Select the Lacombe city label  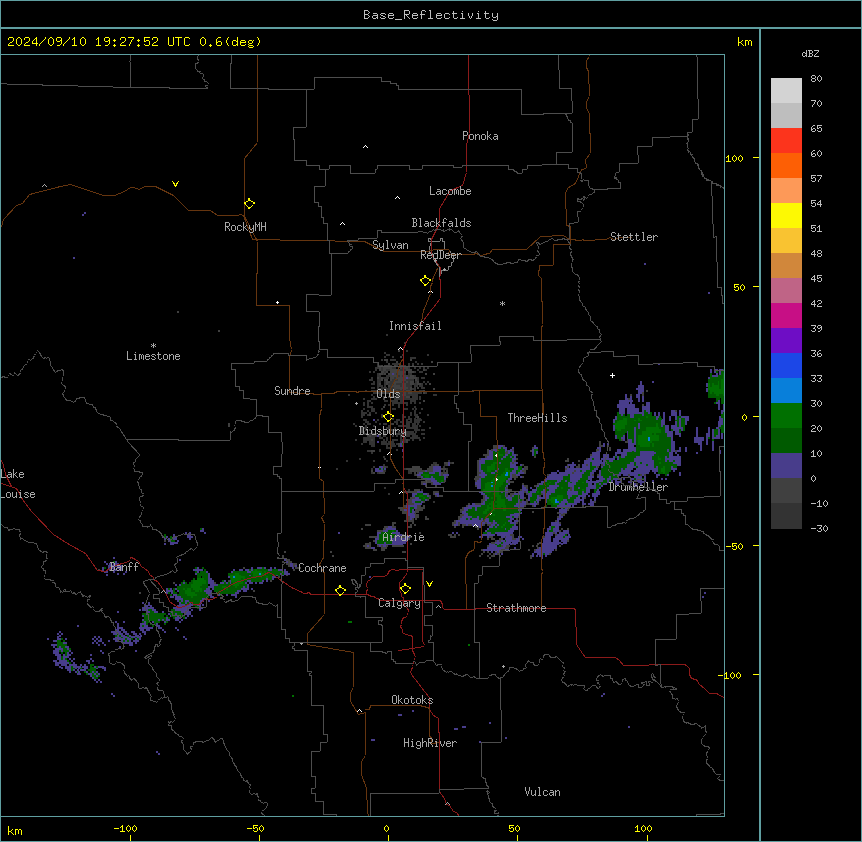[x=450, y=191]
